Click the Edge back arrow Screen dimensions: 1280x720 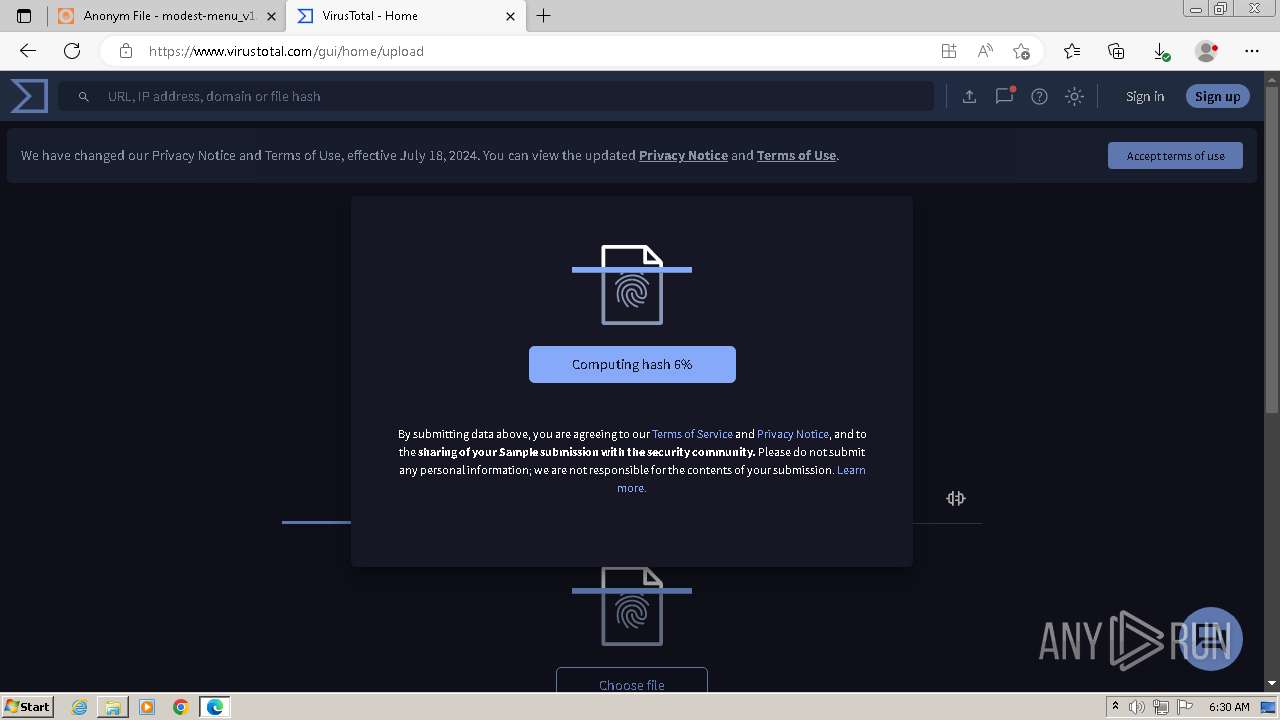28,51
